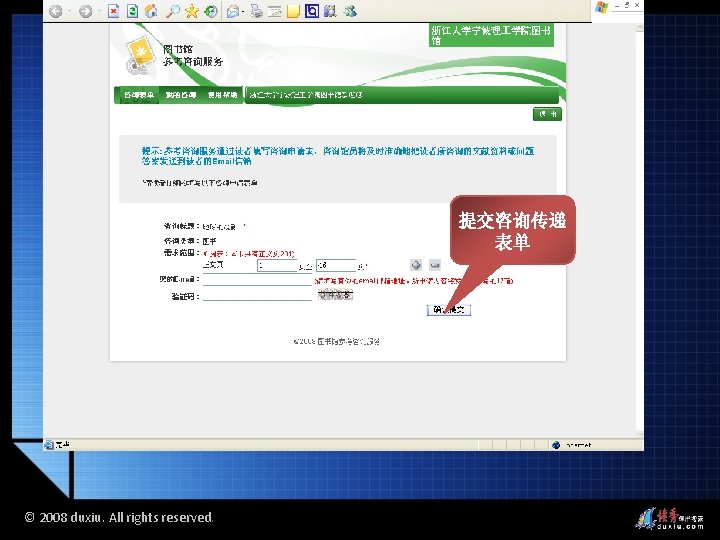Expand the Back button history dropdown arrow
The image size is (720, 540).
(x=69, y=11)
